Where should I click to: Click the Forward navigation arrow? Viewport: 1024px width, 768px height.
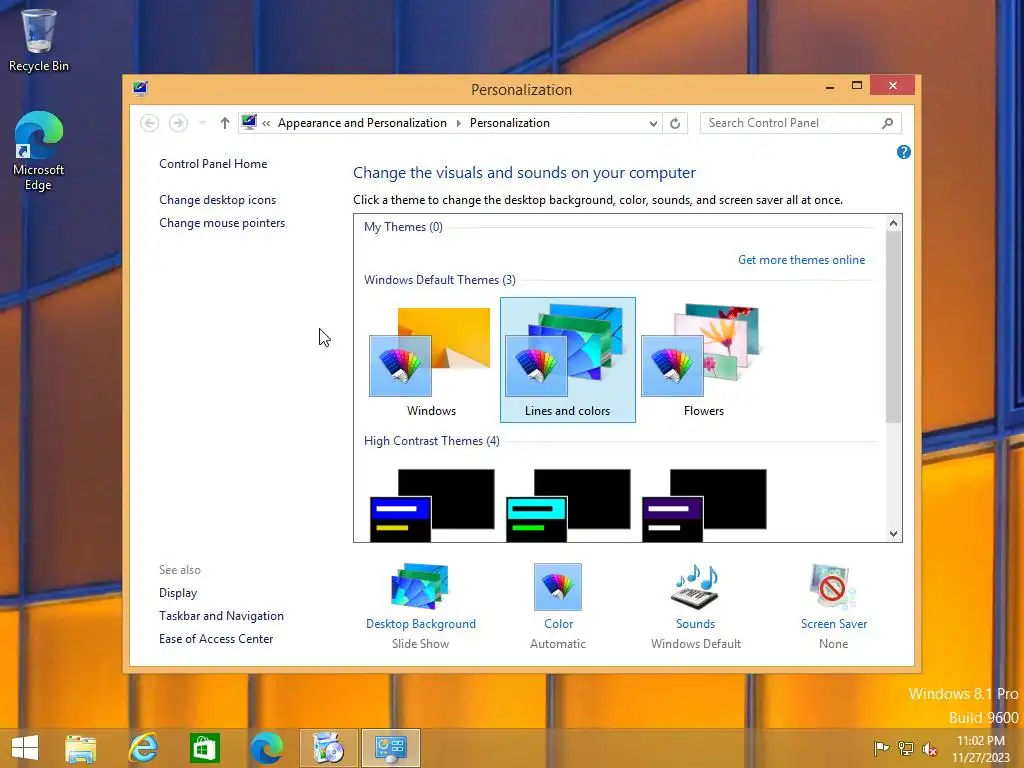tap(178, 123)
